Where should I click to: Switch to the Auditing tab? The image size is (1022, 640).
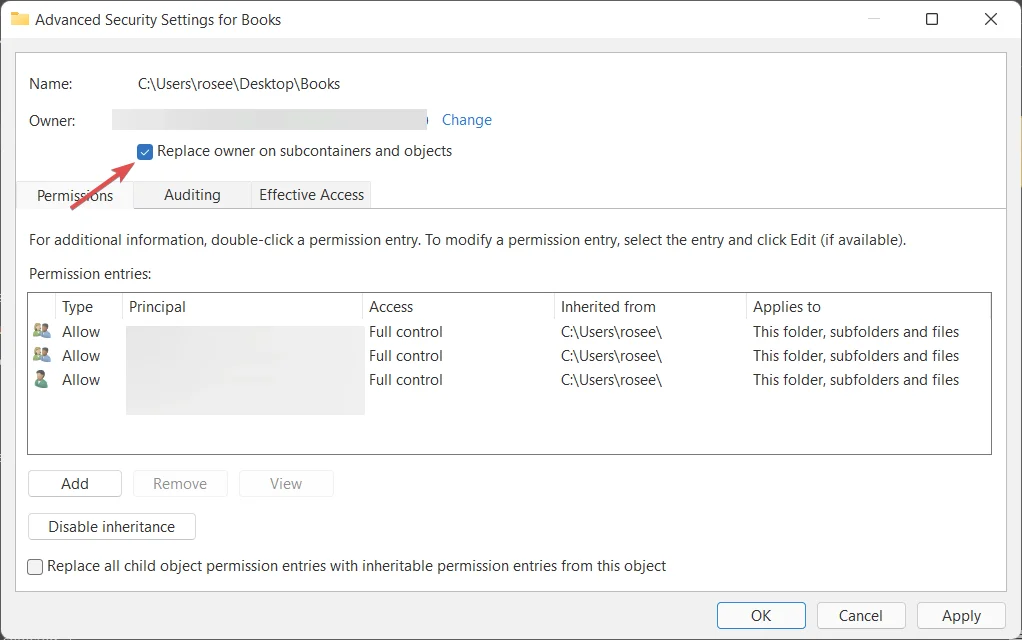click(192, 195)
